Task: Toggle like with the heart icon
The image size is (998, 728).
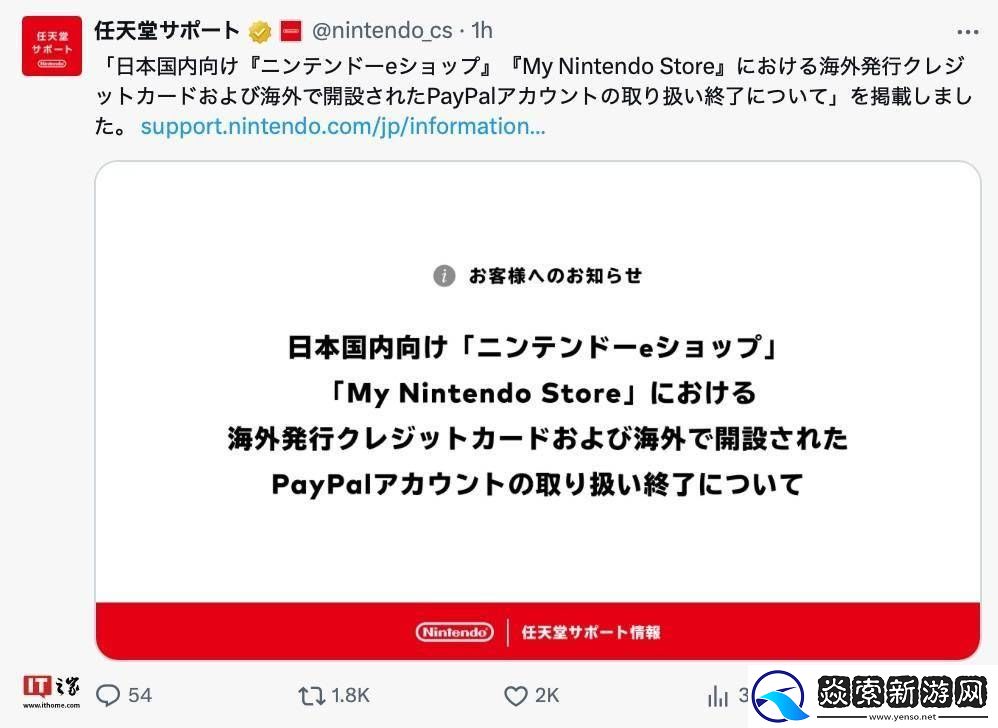Action: [x=514, y=694]
